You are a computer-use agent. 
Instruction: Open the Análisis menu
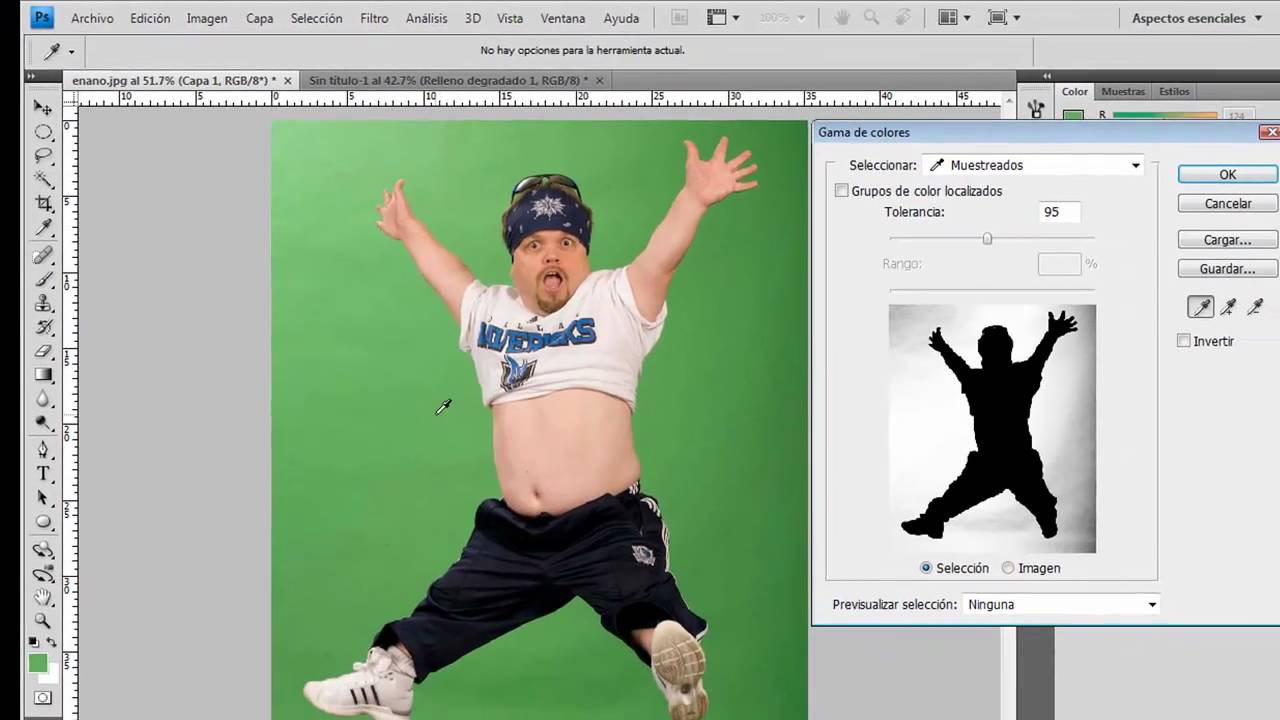(427, 18)
